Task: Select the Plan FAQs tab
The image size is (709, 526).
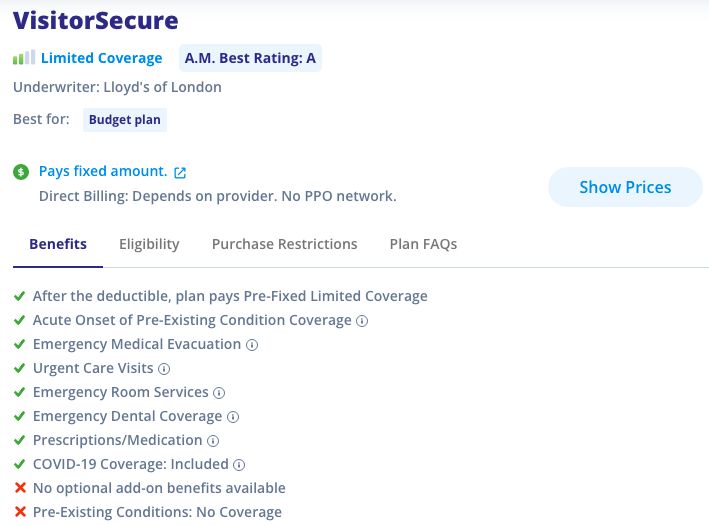Action: click(x=423, y=244)
